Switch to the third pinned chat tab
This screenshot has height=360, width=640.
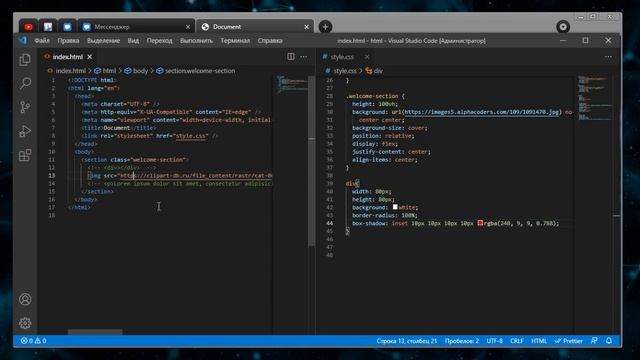[x=67, y=27]
